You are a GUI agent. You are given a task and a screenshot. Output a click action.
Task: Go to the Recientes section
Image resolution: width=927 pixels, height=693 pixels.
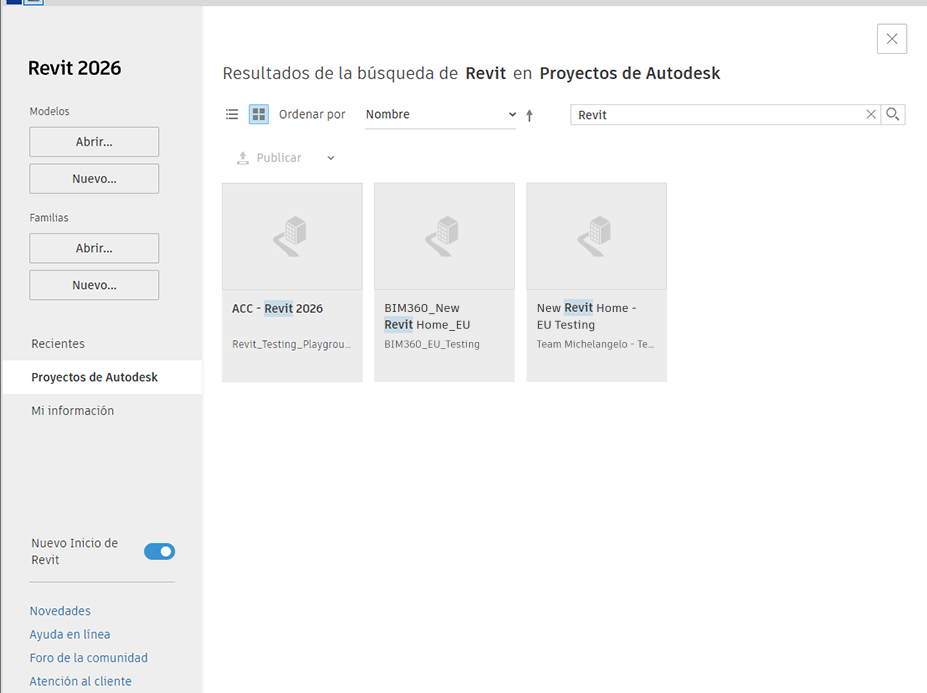[58, 344]
